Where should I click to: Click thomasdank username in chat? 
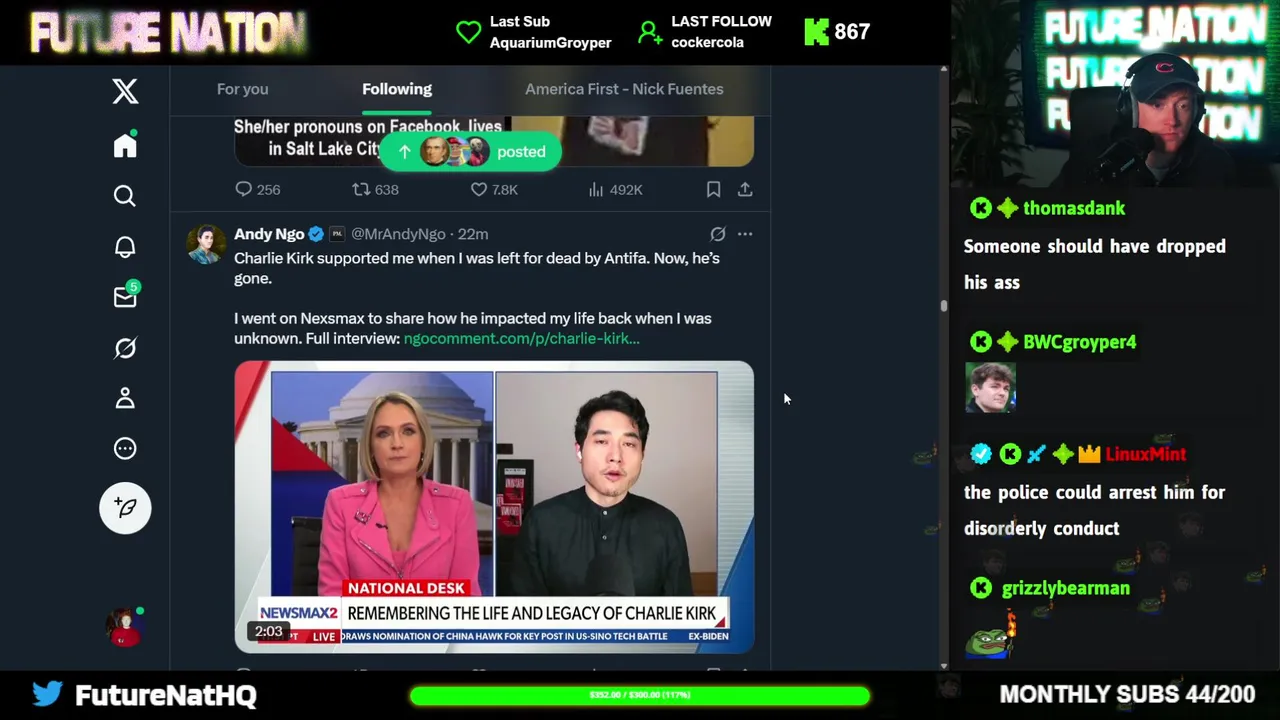[1074, 208]
